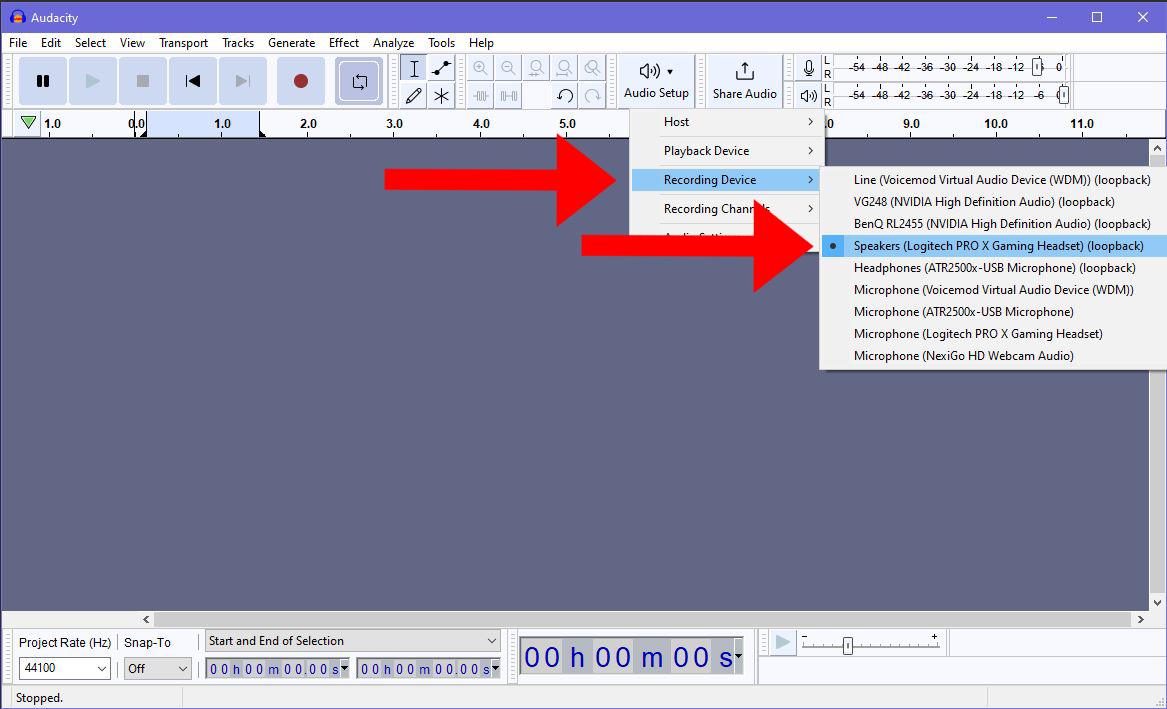Screen dimensions: 1167x709
Task: Toggle the Loop playback button
Action: 359,81
